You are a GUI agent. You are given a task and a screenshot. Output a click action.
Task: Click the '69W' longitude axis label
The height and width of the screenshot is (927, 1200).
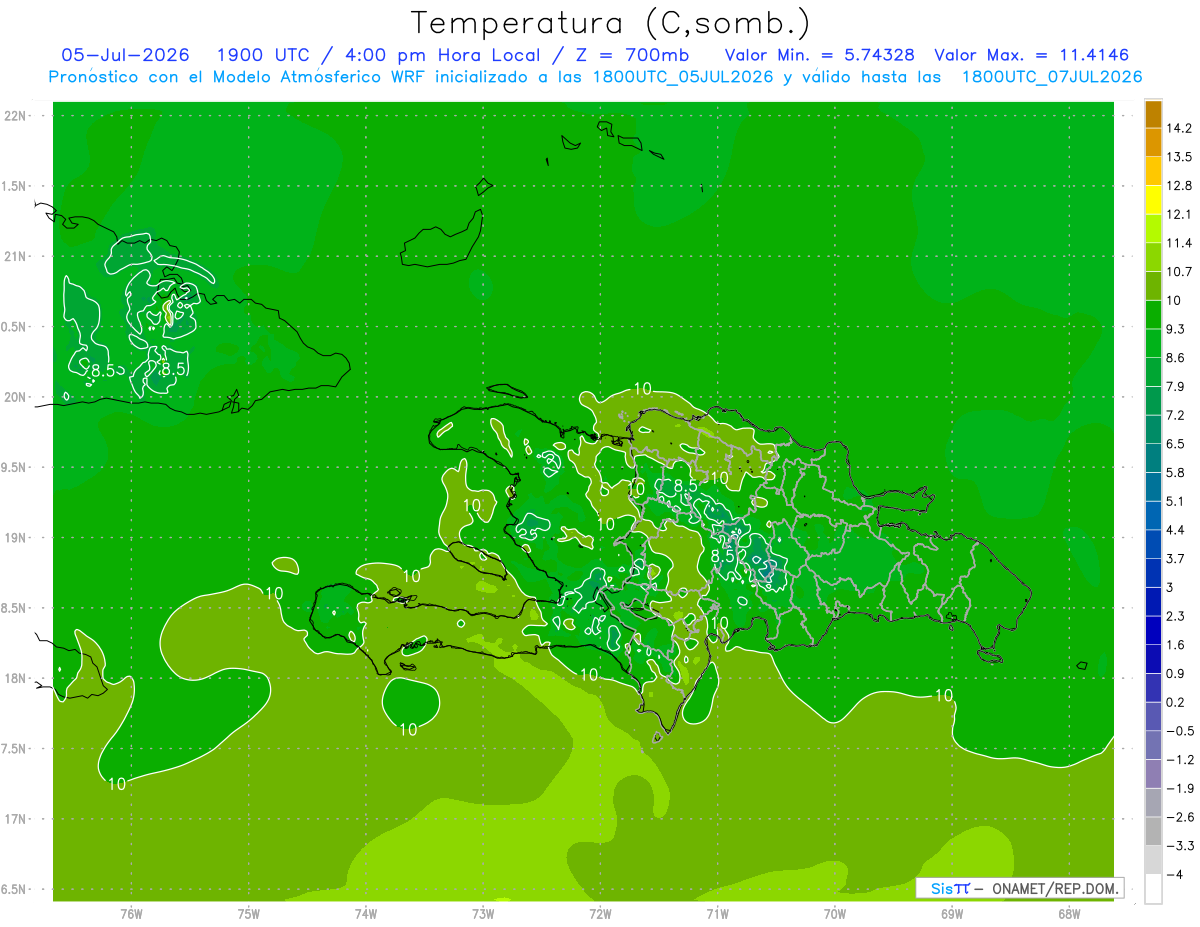point(952,914)
